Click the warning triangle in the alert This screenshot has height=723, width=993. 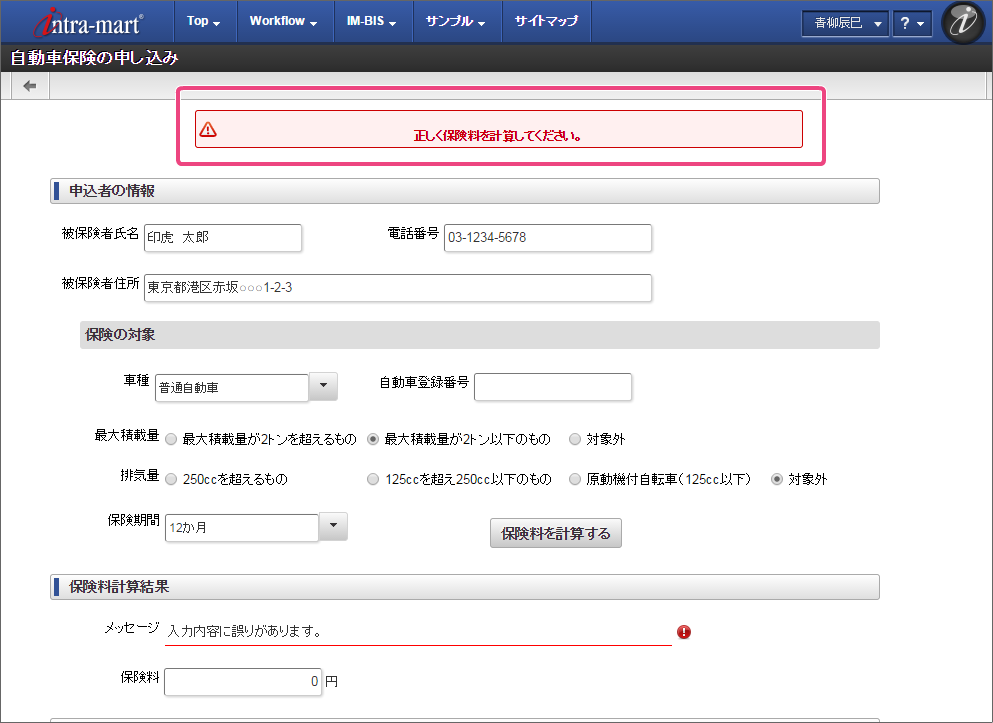[208, 129]
